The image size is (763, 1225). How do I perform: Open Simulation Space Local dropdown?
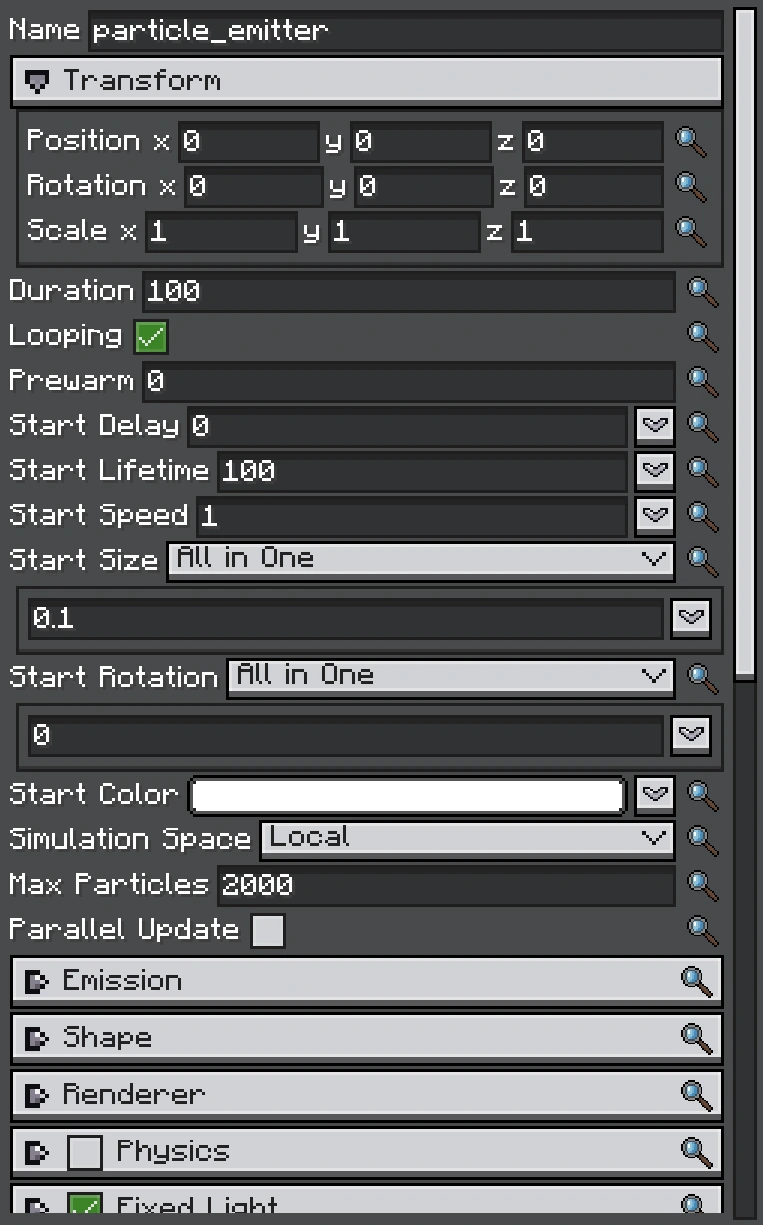(x=467, y=839)
